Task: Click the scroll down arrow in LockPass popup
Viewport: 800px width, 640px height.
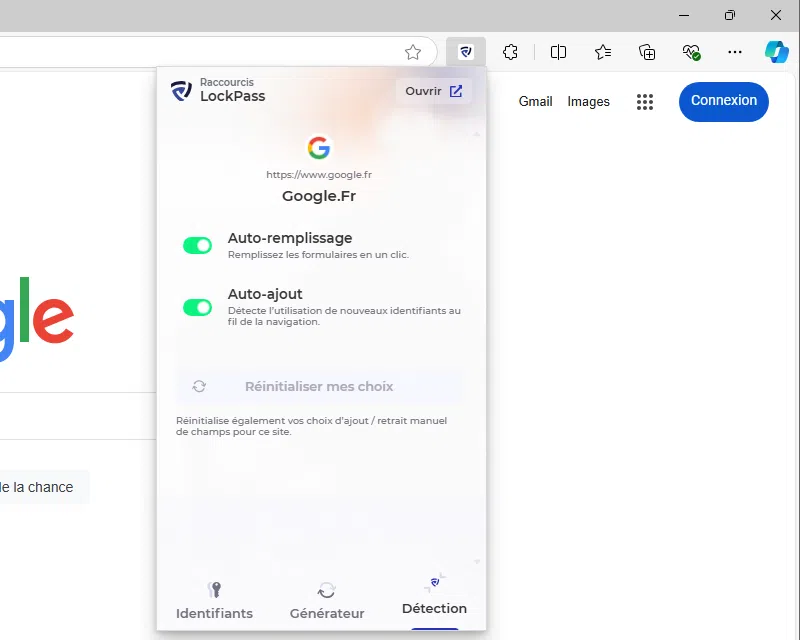Action: point(477,561)
